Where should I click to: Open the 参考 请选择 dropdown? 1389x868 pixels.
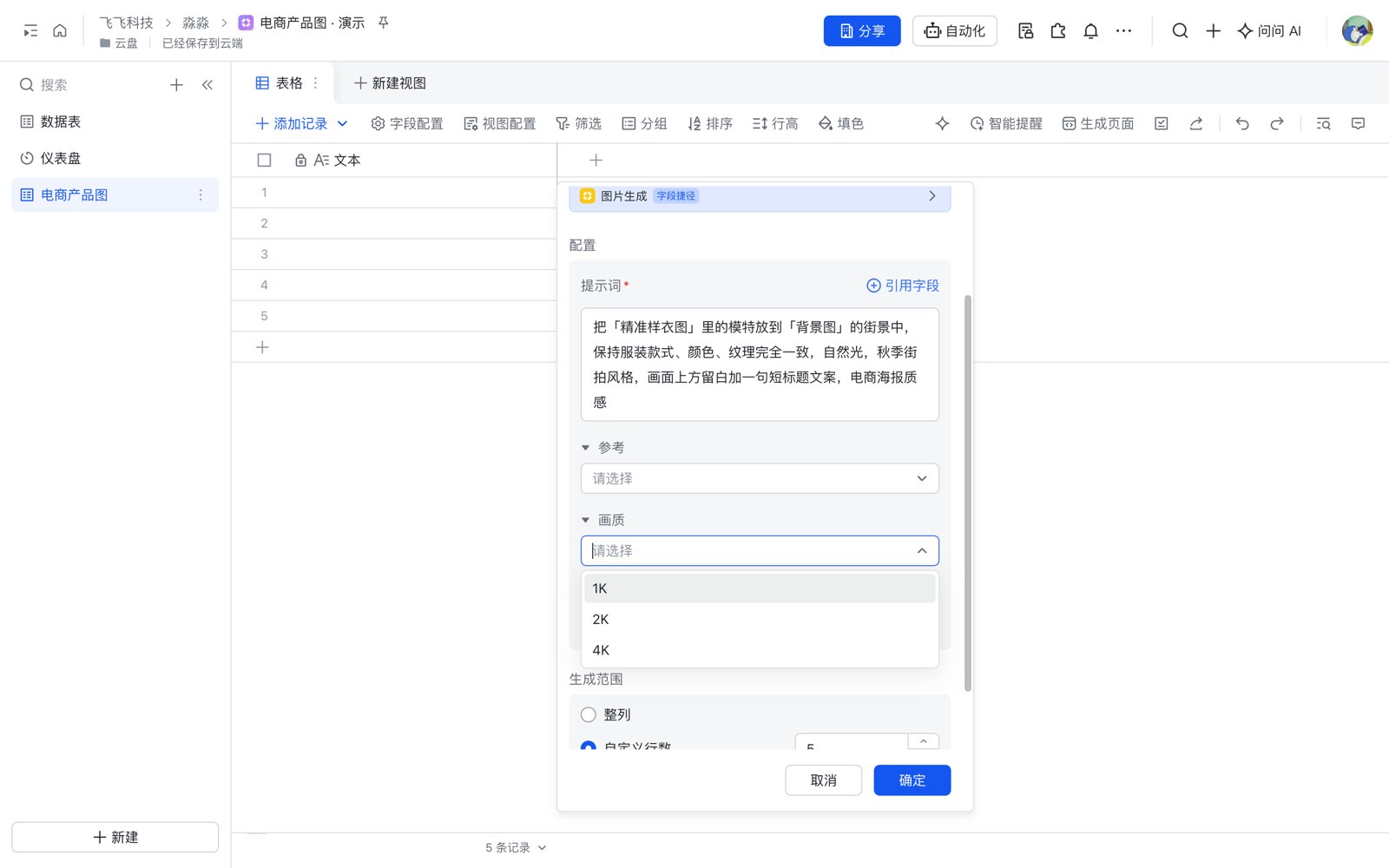[x=760, y=478]
